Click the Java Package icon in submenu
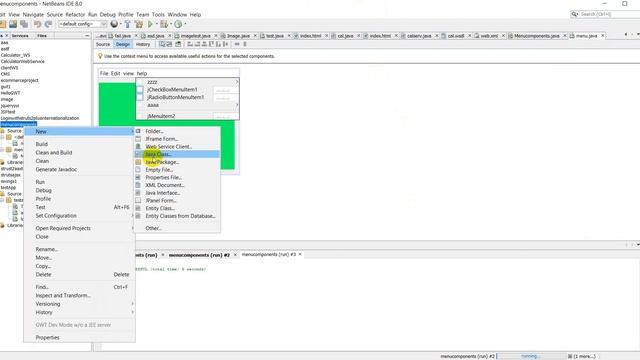Screen dimensions: 640x360 click(x=138, y=162)
